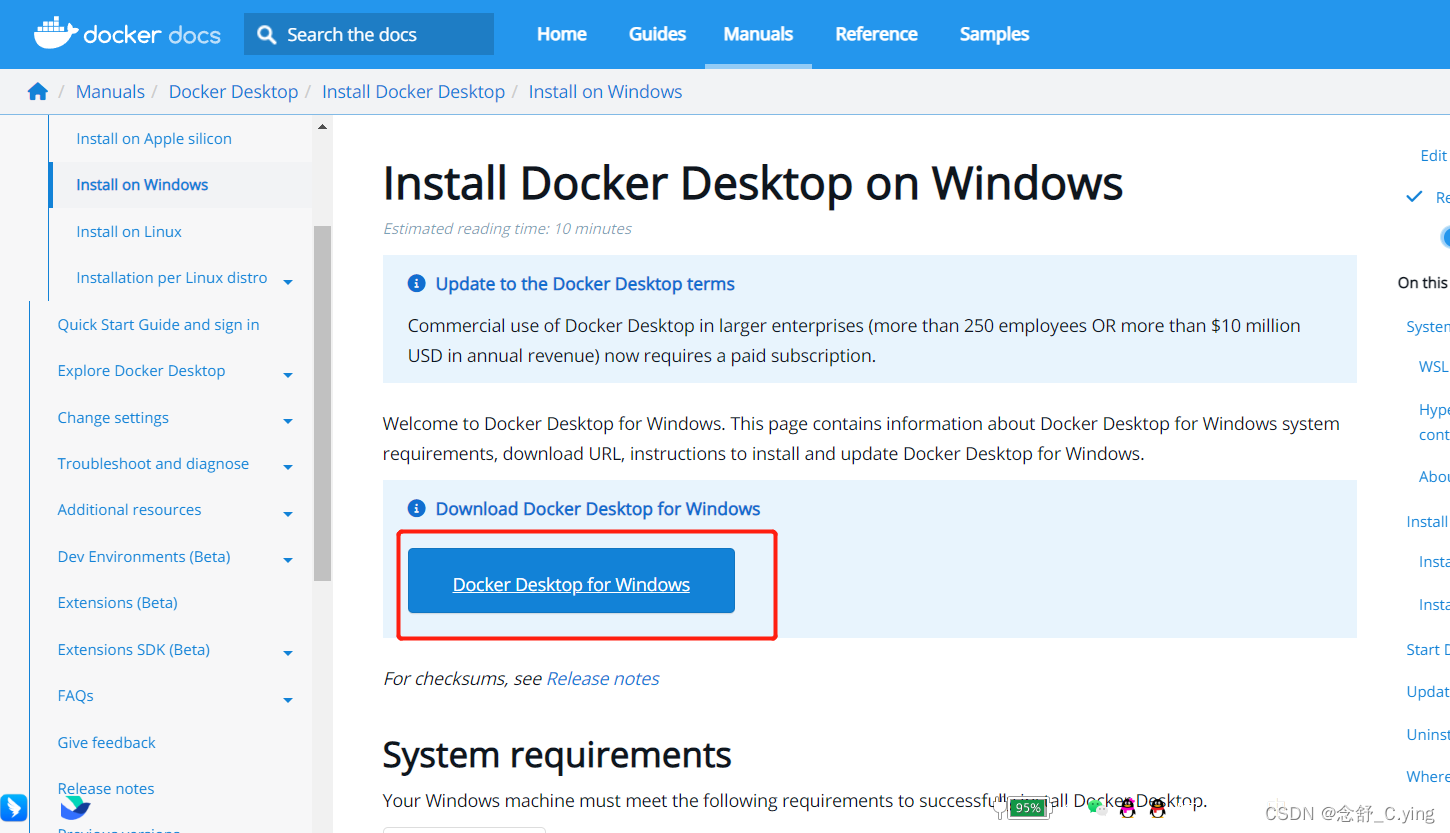Click Install Docker Desktop on Windows title
The height and width of the screenshot is (833, 1450).
coord(753,184)
